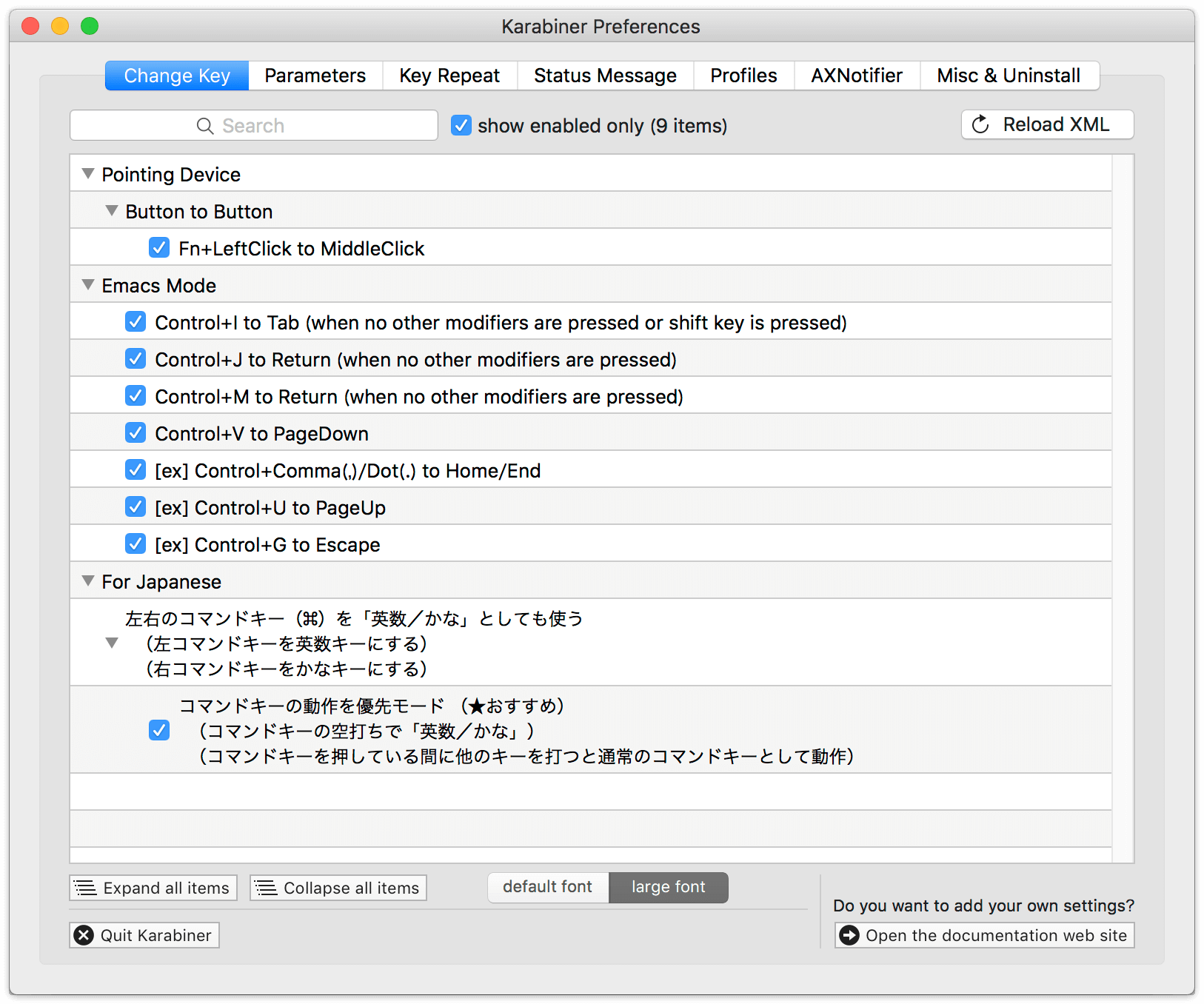Screen dimensions: 1204x1004
Task: Click the yellow minimize window button
Action: [x=60, y=26]
